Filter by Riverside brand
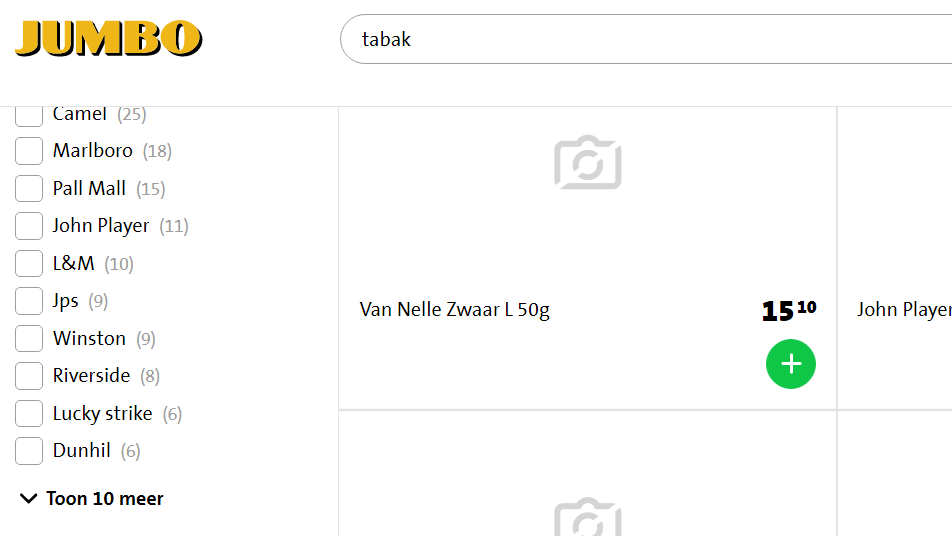 (x=29, y=376)
